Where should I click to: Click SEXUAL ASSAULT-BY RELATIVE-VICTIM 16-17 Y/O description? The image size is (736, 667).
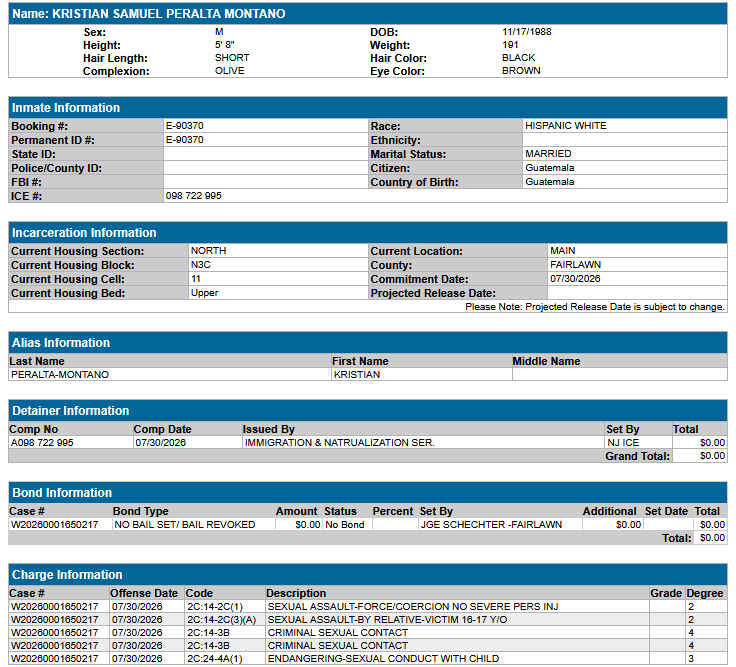point(387,620)
